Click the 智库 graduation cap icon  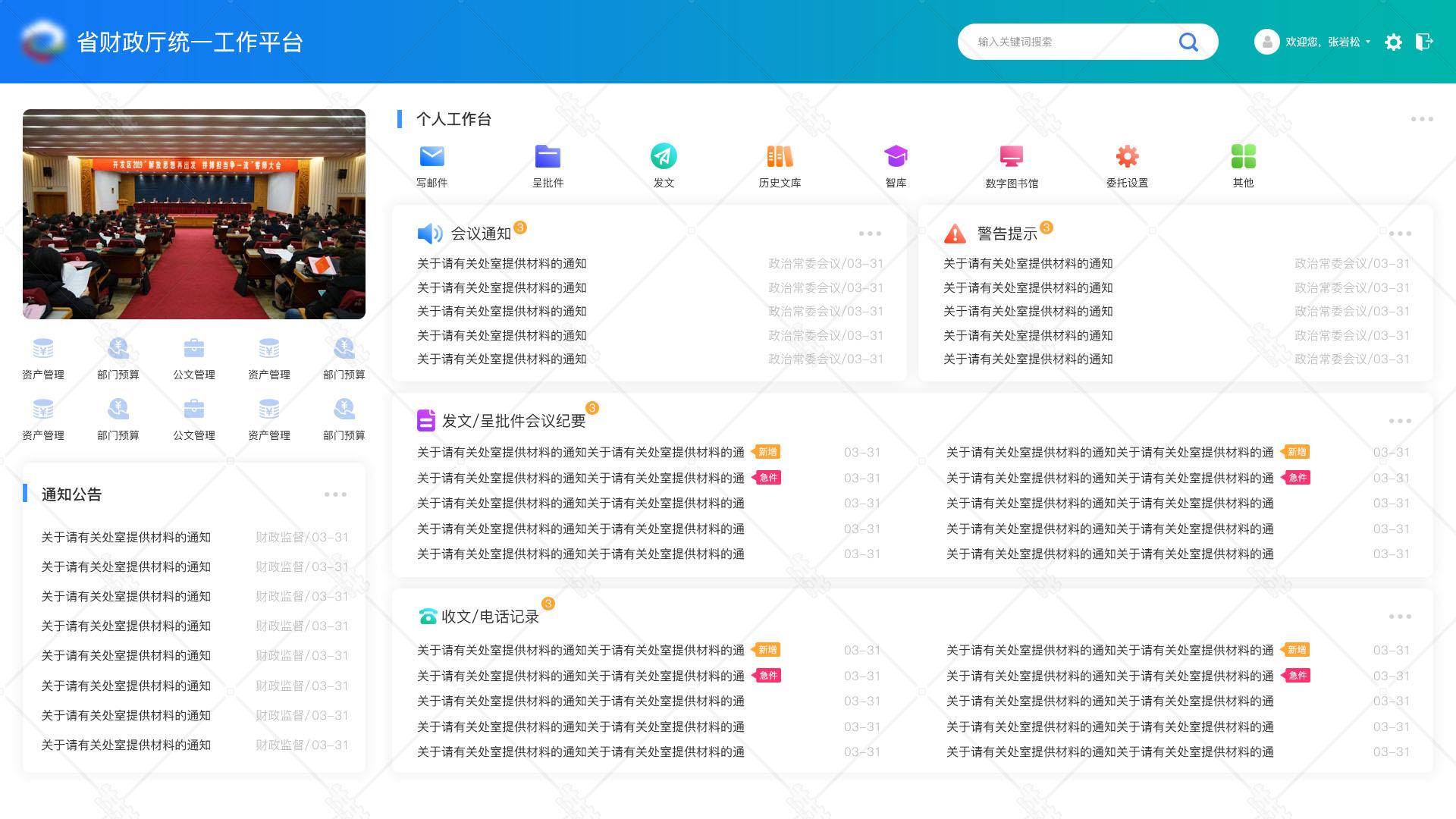(x=896, y=157)
